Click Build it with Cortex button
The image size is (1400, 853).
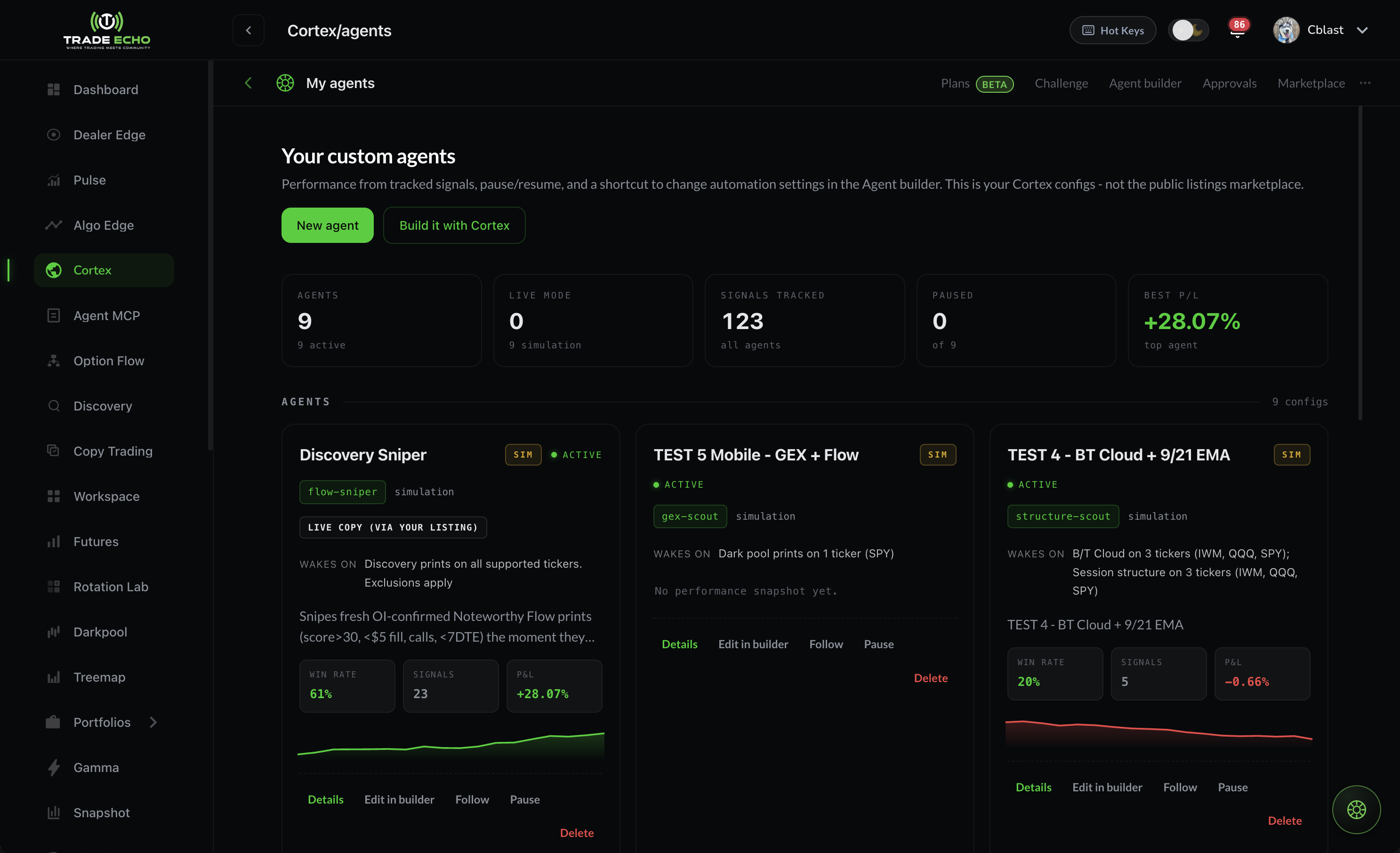(x=454, y=225)
